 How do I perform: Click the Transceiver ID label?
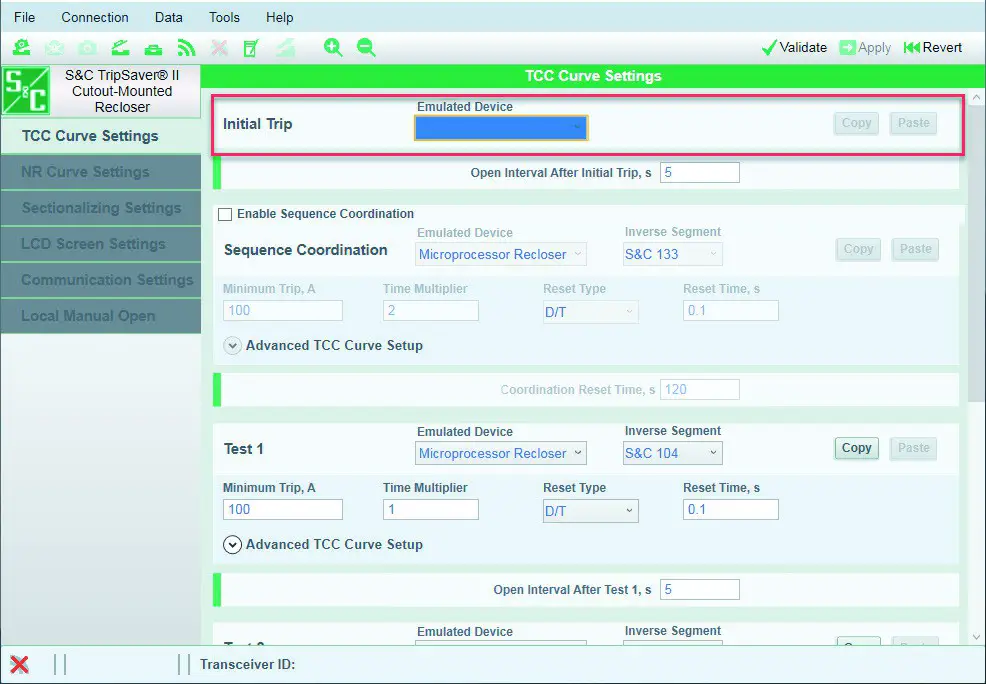point(247,665)
